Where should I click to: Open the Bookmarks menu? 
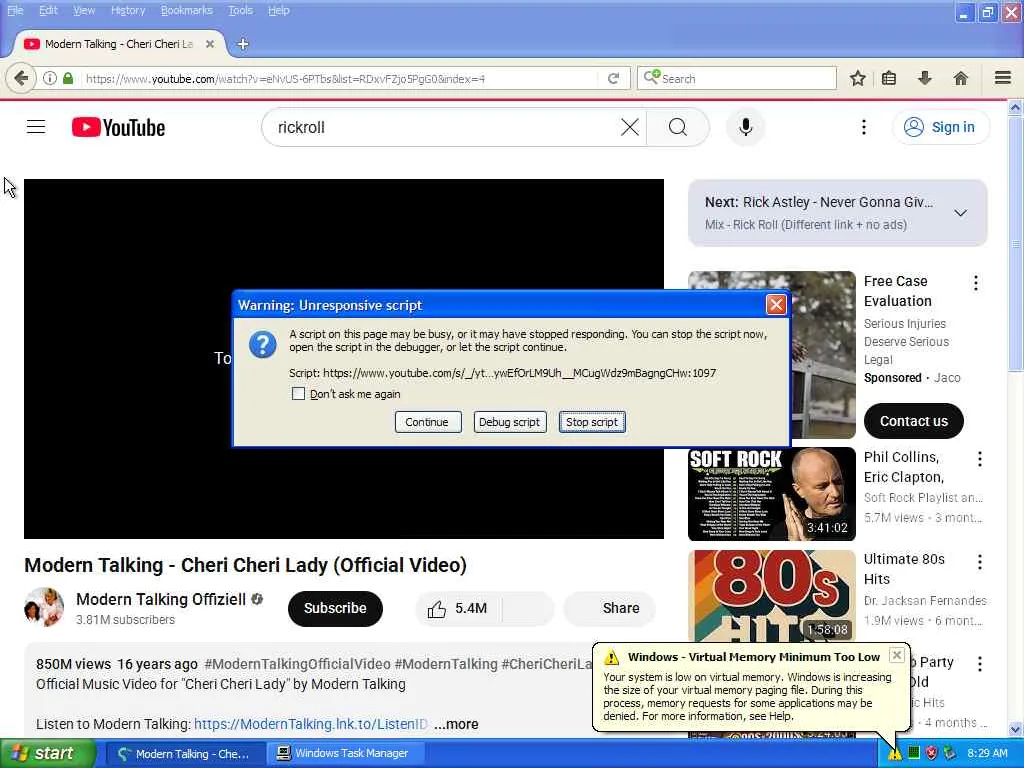pyautogui.click(x=187, y=10)
